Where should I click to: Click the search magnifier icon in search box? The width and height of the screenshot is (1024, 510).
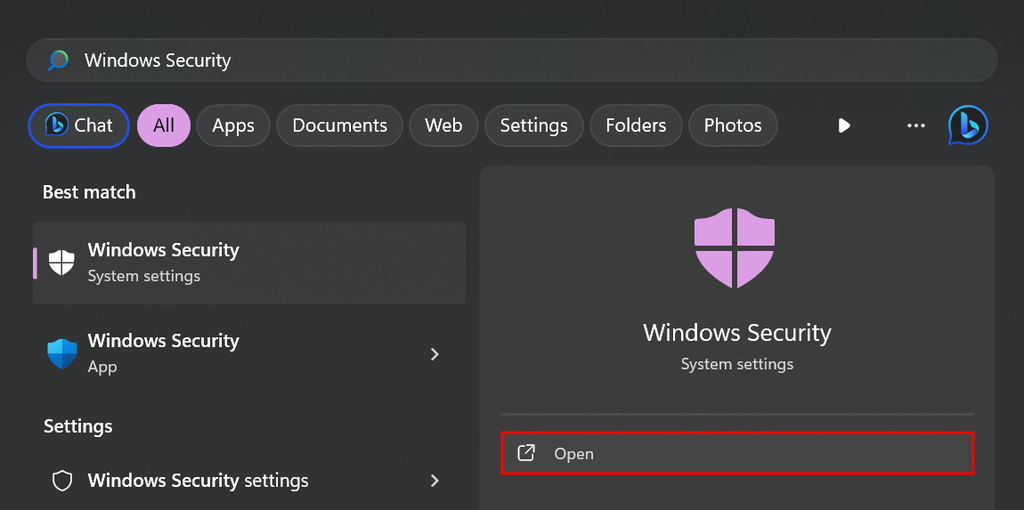pyautogui.click(x=58, y=61)
